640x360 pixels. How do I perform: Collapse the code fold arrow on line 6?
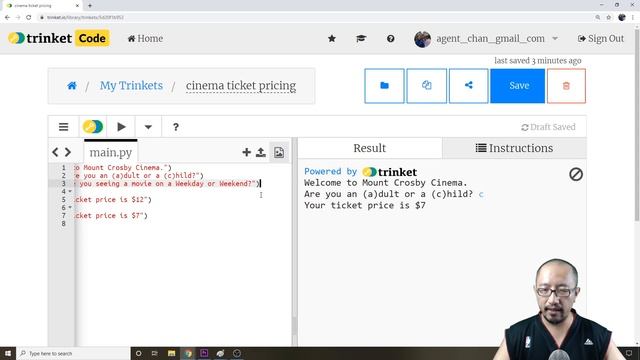70,207
